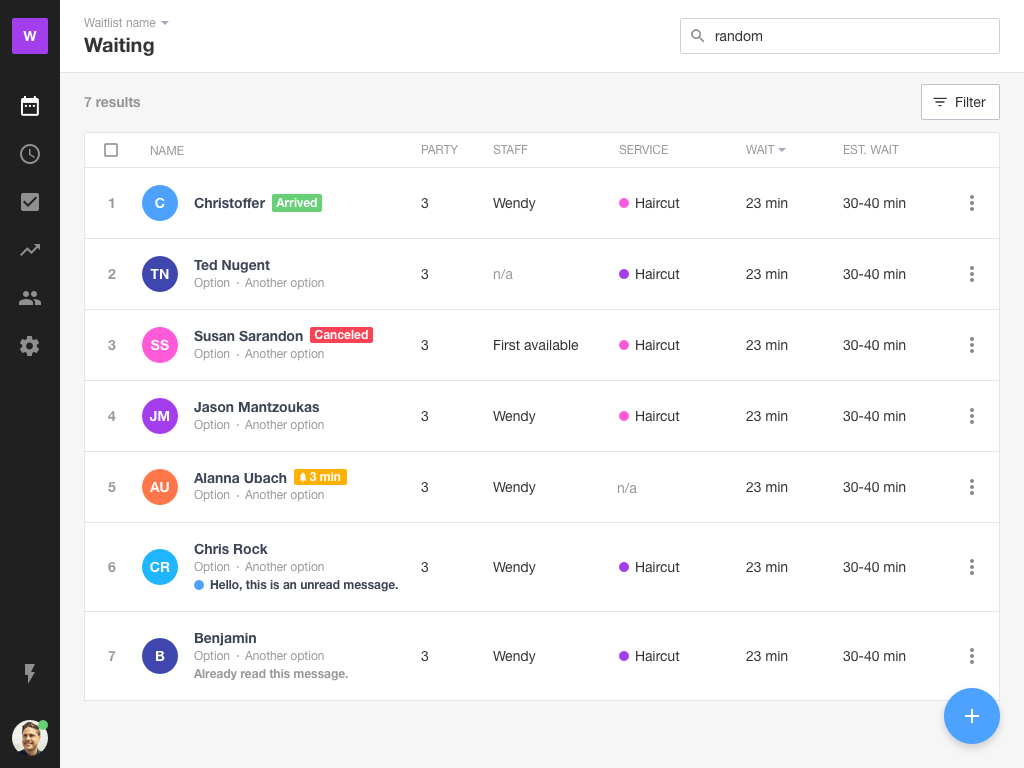Image resolution: width=1024 pixels, height=768 pixels.
Task: Change sort order via the WAIT column arrow
Action: click(x=781, y=150)
